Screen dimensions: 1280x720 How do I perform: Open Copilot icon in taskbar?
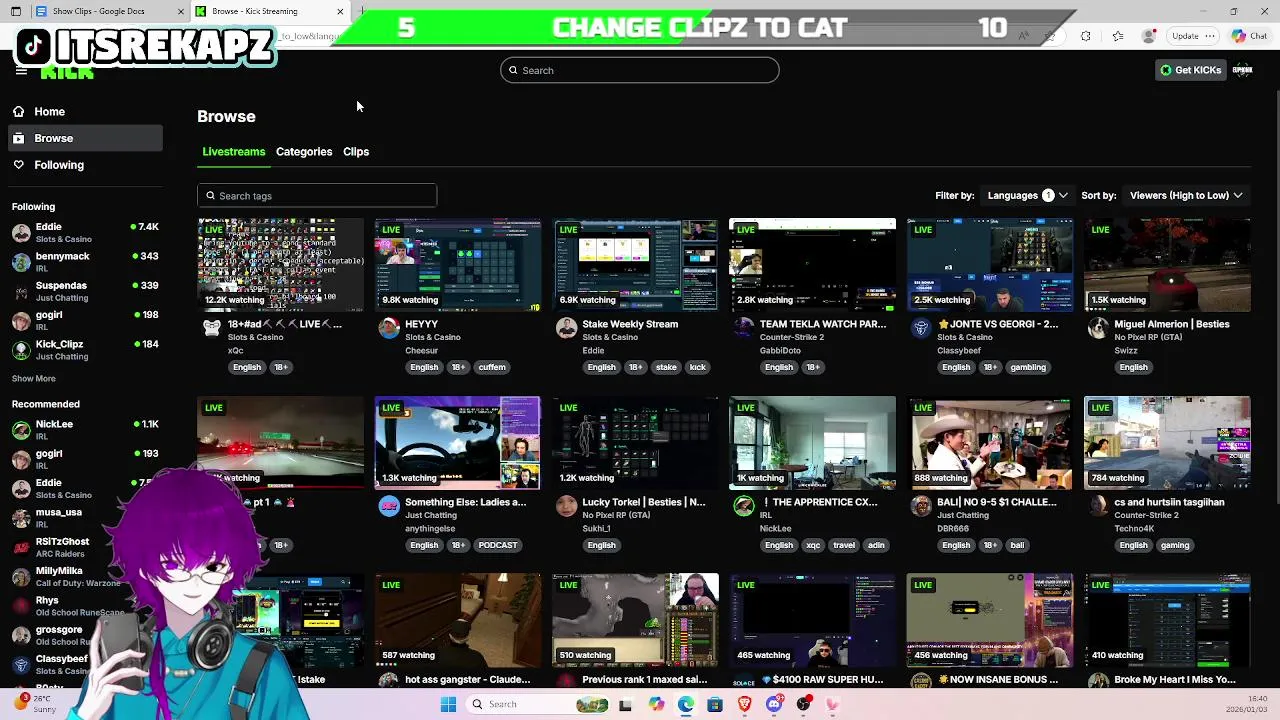[x=656, y=704]
